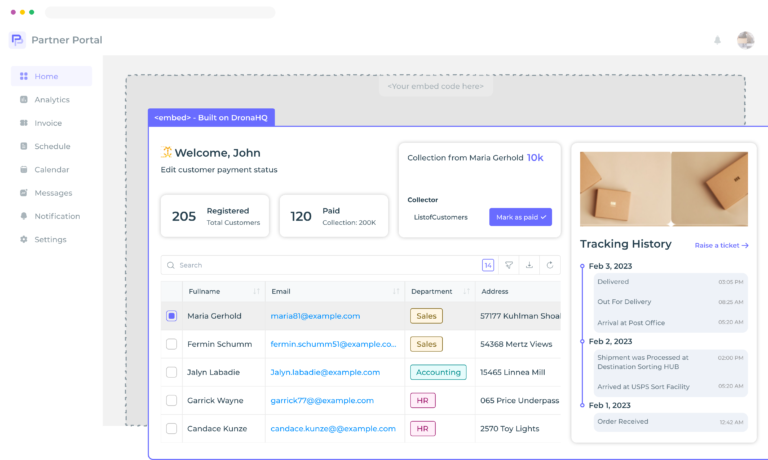This screenshot has height=460, width=768.
Task: Click the Schedule sidebar icon
Action: (24, 146)
